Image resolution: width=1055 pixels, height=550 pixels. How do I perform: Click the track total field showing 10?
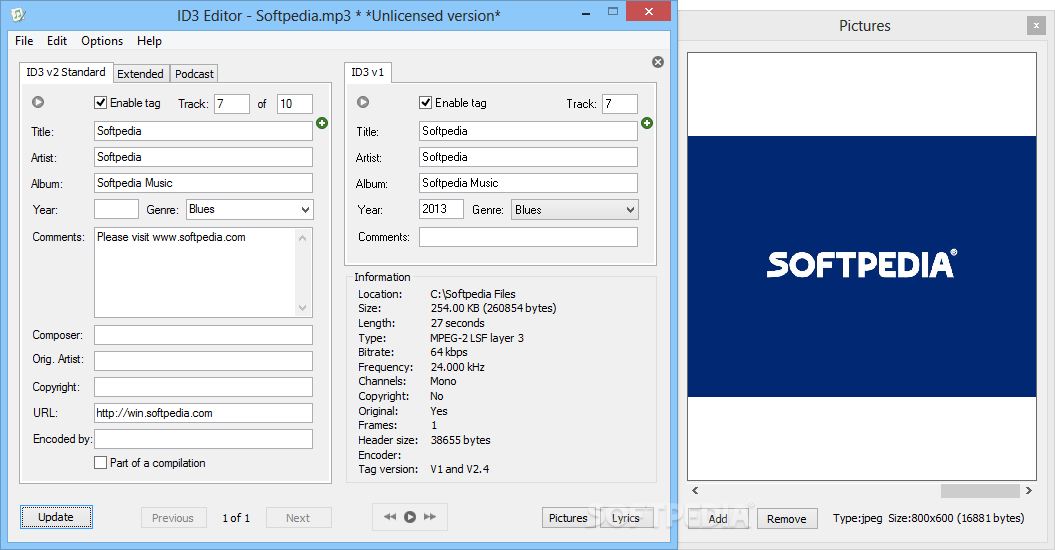coord(295,104)
